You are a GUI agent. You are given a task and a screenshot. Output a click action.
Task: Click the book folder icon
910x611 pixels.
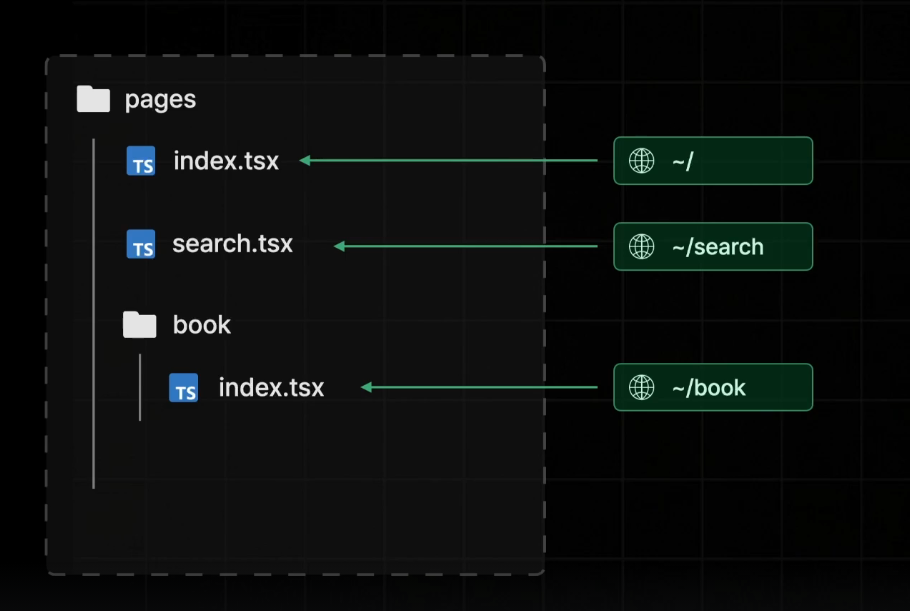coord(139,324)
